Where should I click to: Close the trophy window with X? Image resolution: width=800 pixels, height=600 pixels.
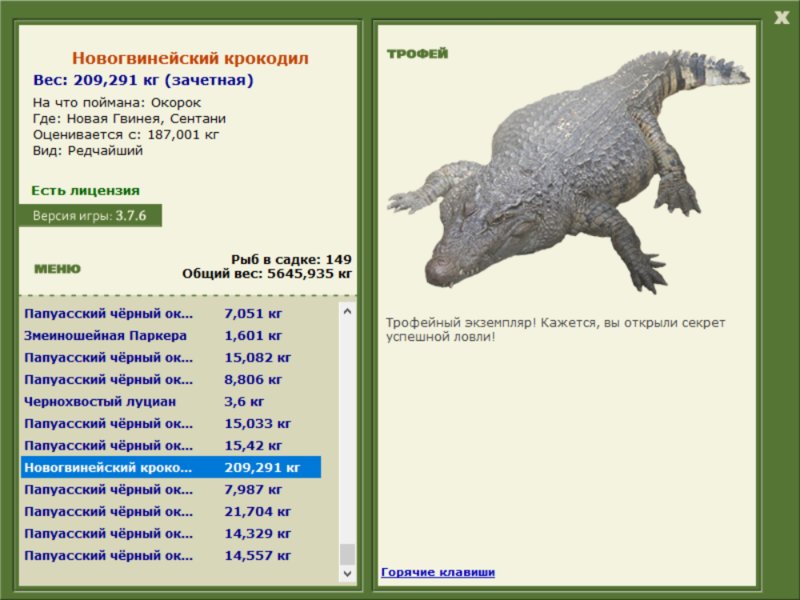point(781,18)
